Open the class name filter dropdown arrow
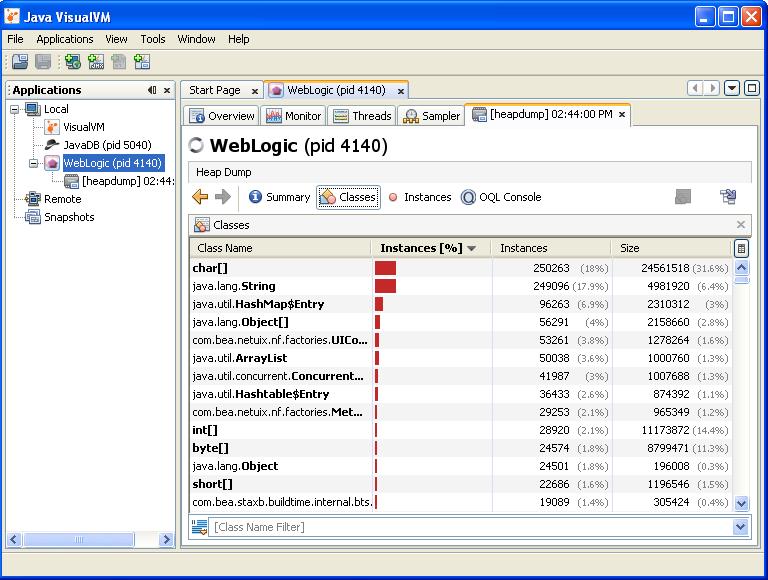 [741, 527]
